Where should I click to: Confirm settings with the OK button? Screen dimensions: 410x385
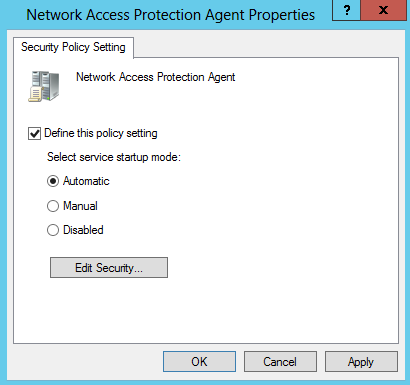(x=199, y=361)
